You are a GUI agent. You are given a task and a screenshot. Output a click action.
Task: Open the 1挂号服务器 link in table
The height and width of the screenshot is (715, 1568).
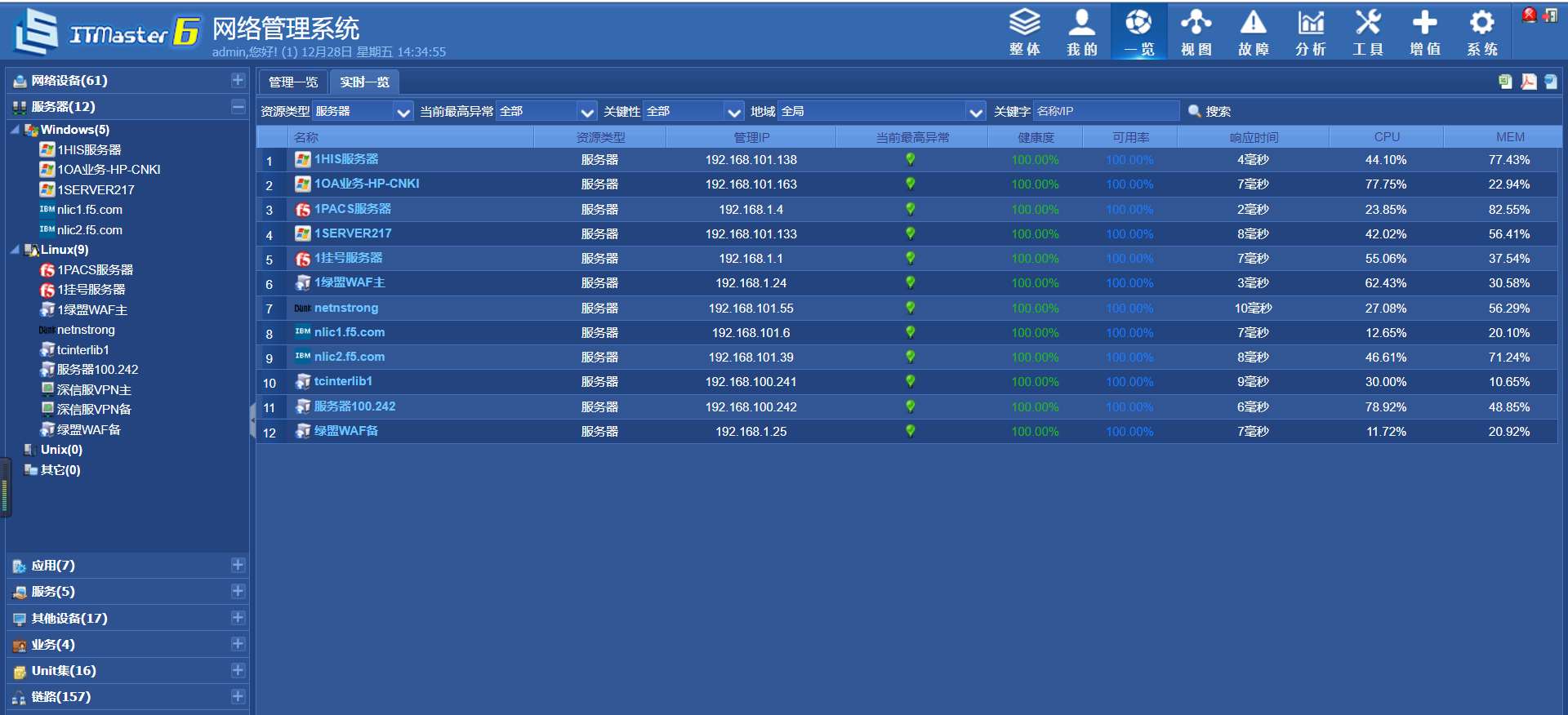pyautogui.click(x=349, y=258)
